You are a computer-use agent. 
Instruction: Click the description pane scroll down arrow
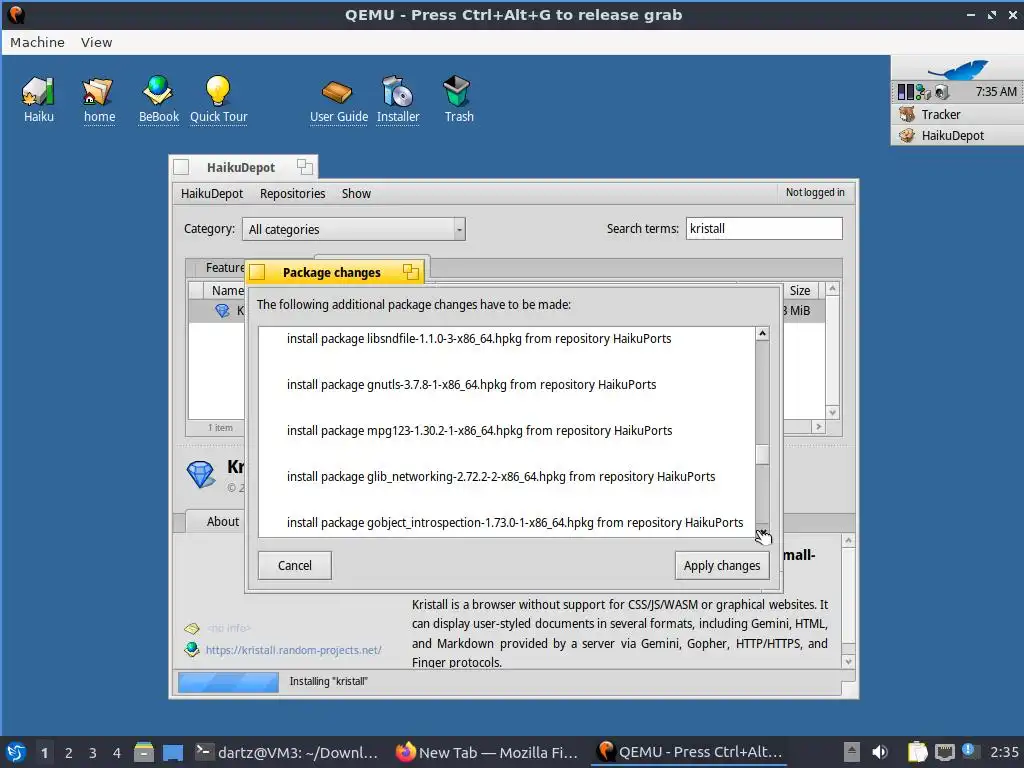click(x=848, y=662)
